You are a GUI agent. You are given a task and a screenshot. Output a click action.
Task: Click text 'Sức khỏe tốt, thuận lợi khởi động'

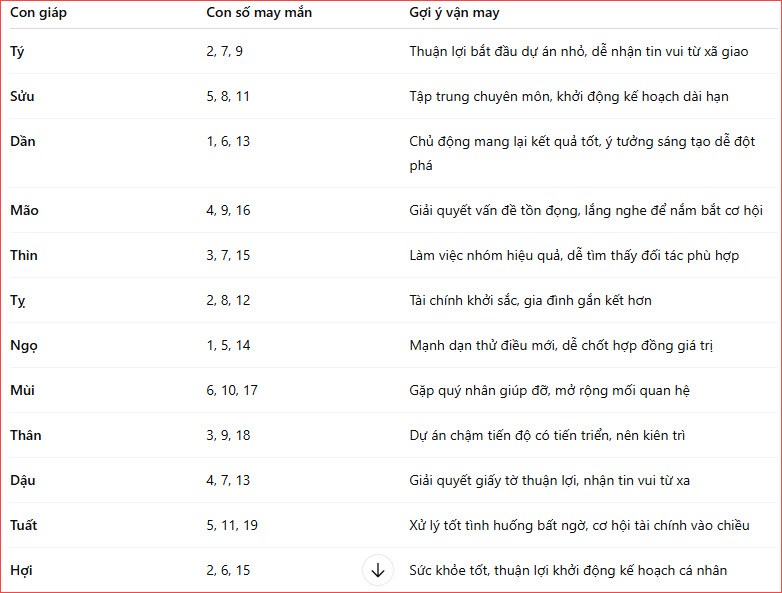512,570
